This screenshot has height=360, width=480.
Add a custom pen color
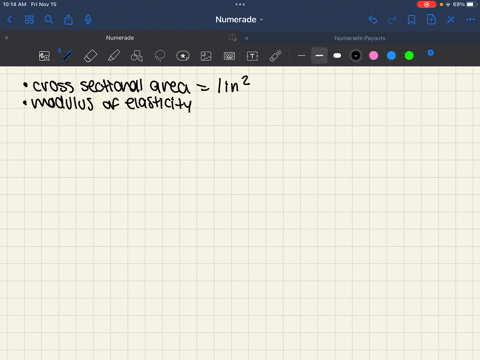(428, 55)
